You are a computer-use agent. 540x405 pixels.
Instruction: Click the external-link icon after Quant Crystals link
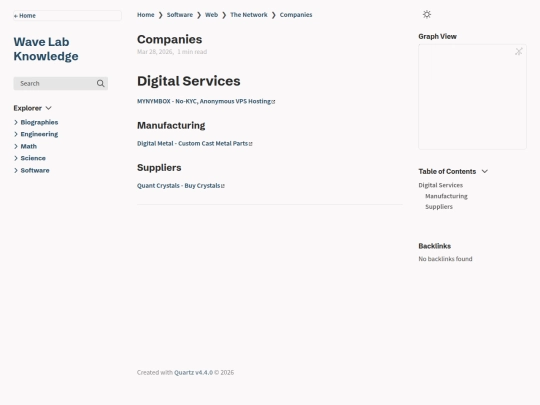coord(223,186)
